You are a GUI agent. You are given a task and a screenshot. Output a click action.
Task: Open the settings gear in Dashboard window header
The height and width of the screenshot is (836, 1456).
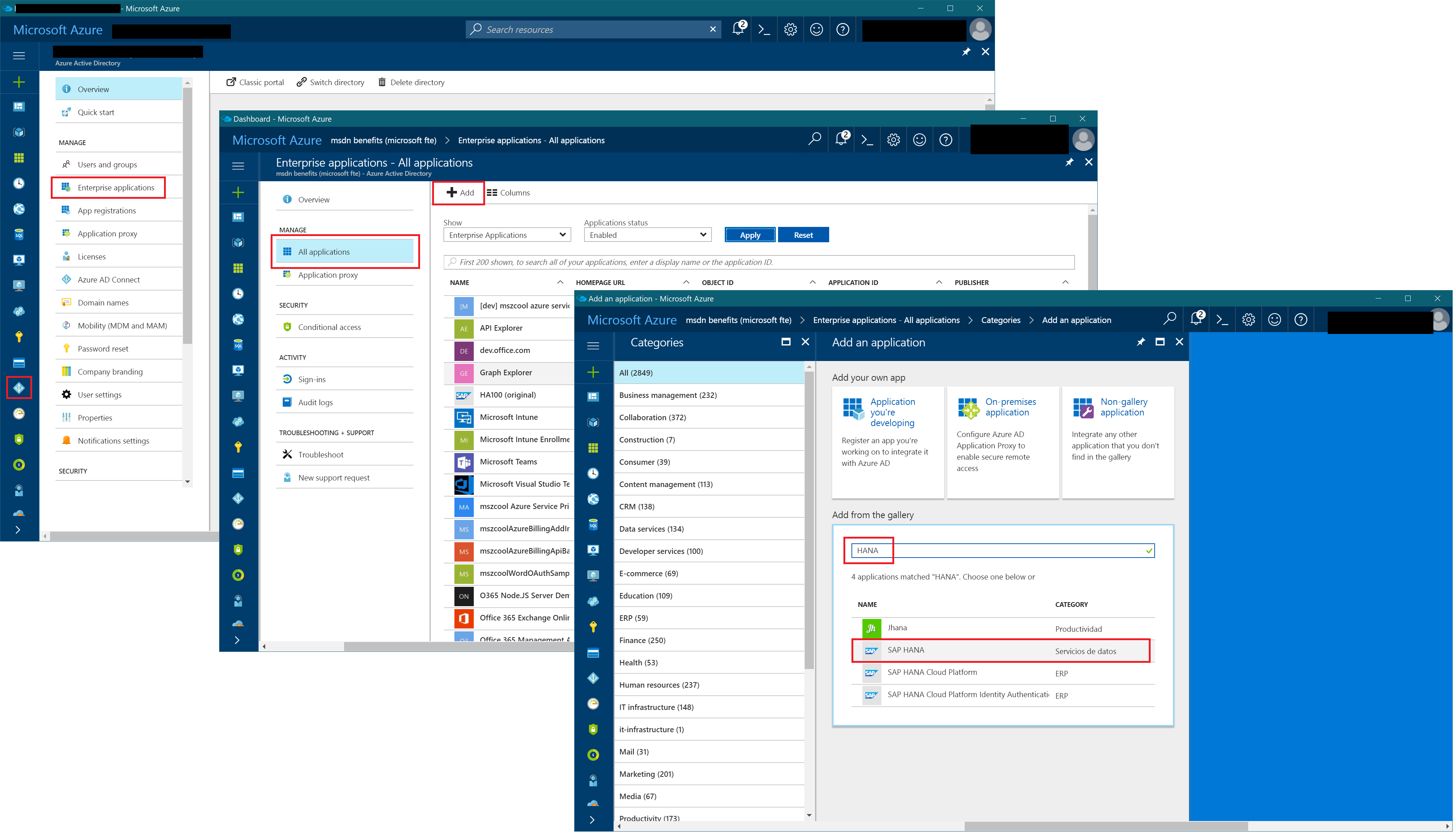[893, 140]
